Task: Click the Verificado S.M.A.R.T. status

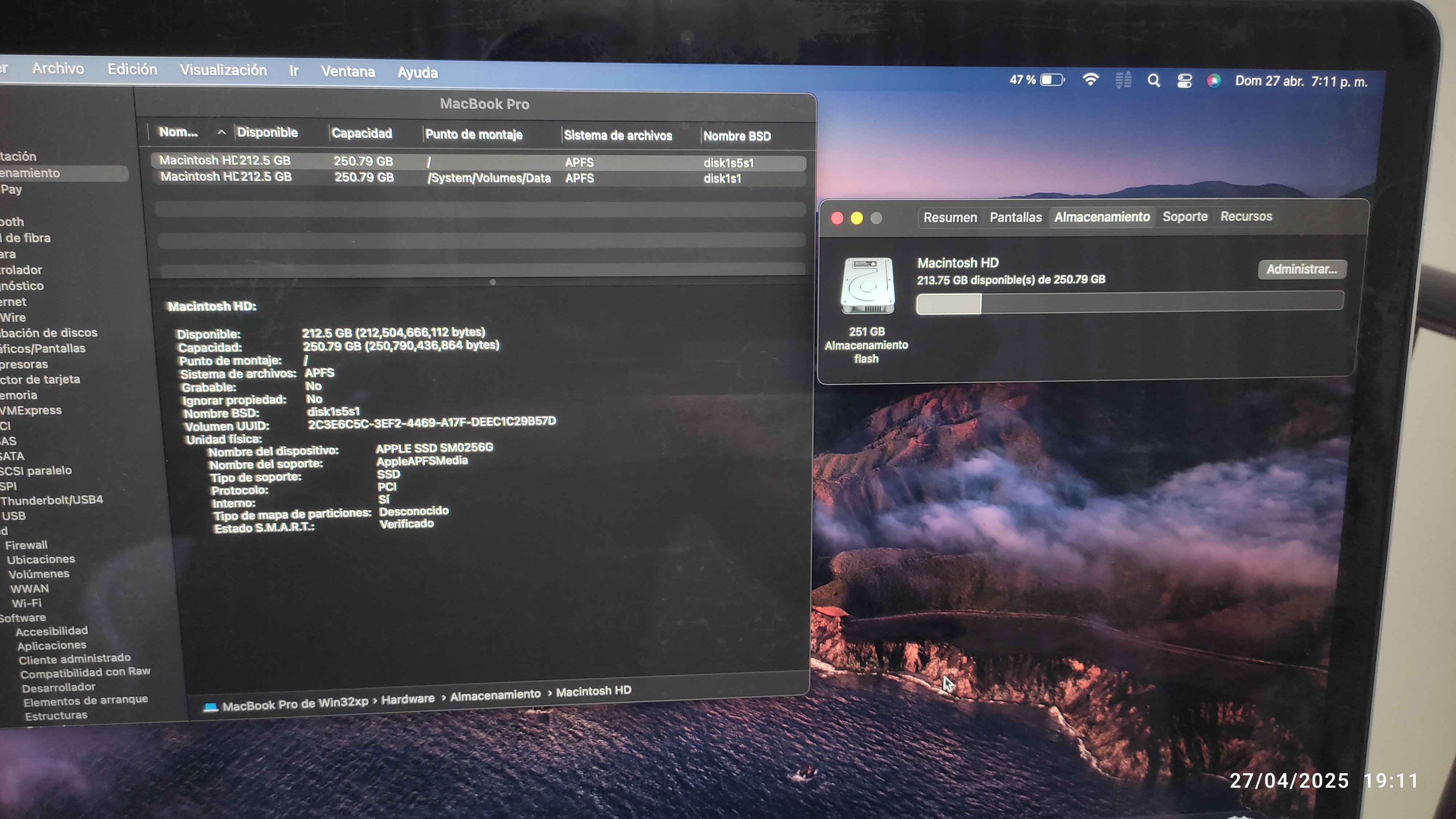Action: [x=406, y=524]
